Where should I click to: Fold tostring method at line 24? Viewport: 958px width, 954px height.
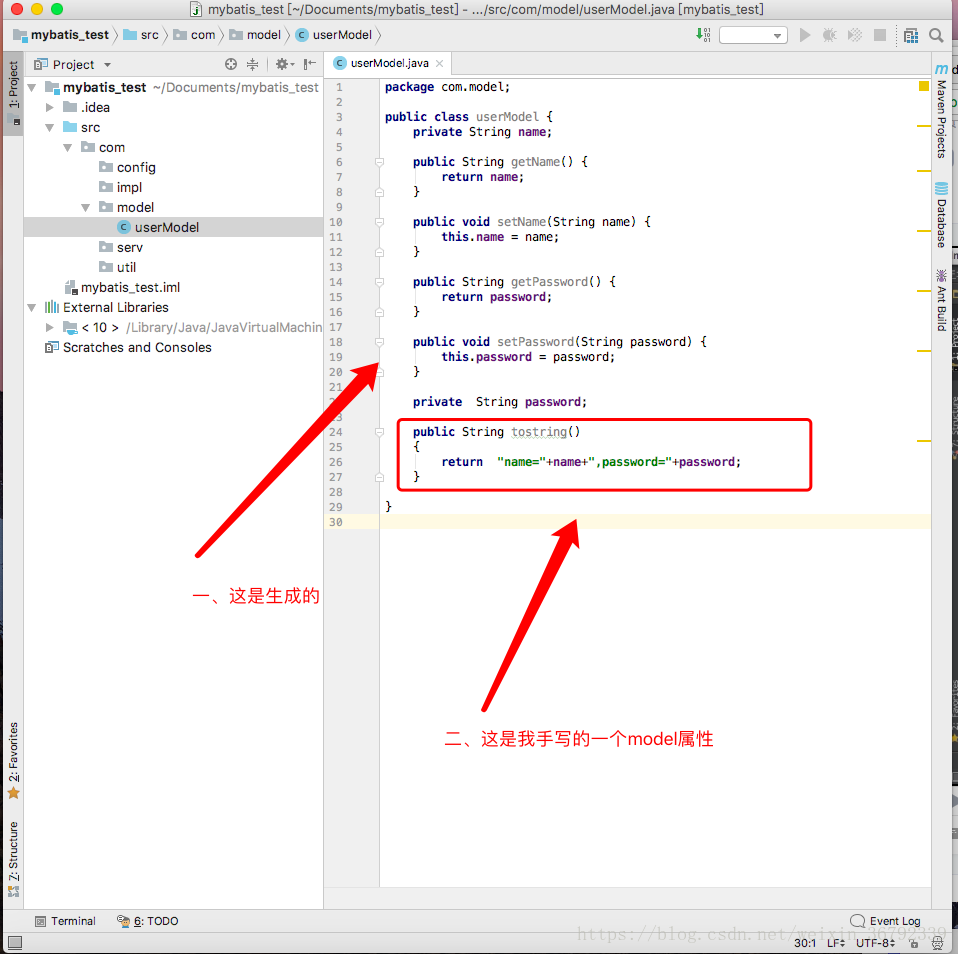tap(379, 432)
